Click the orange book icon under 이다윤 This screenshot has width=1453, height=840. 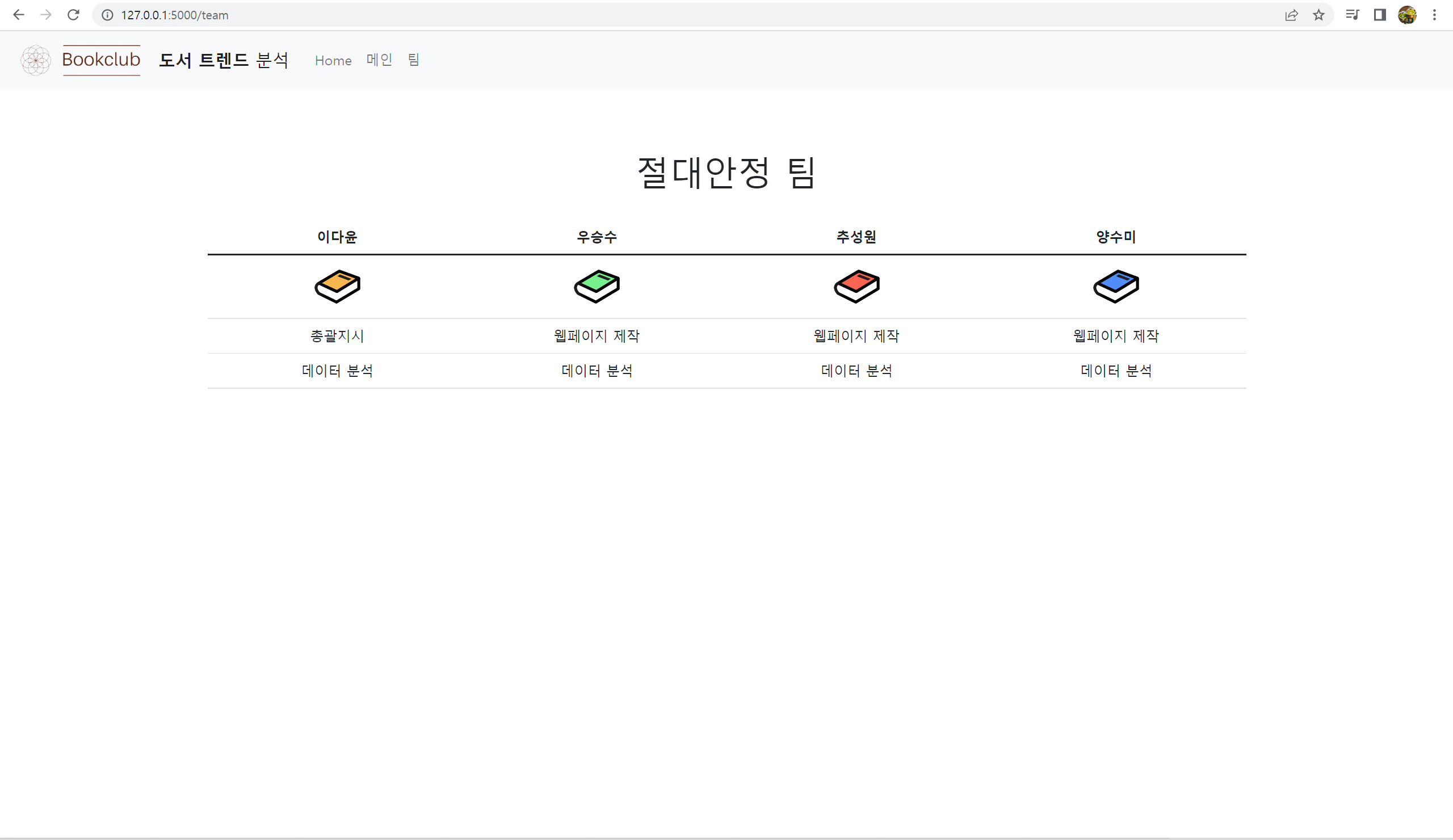(337, 287)
